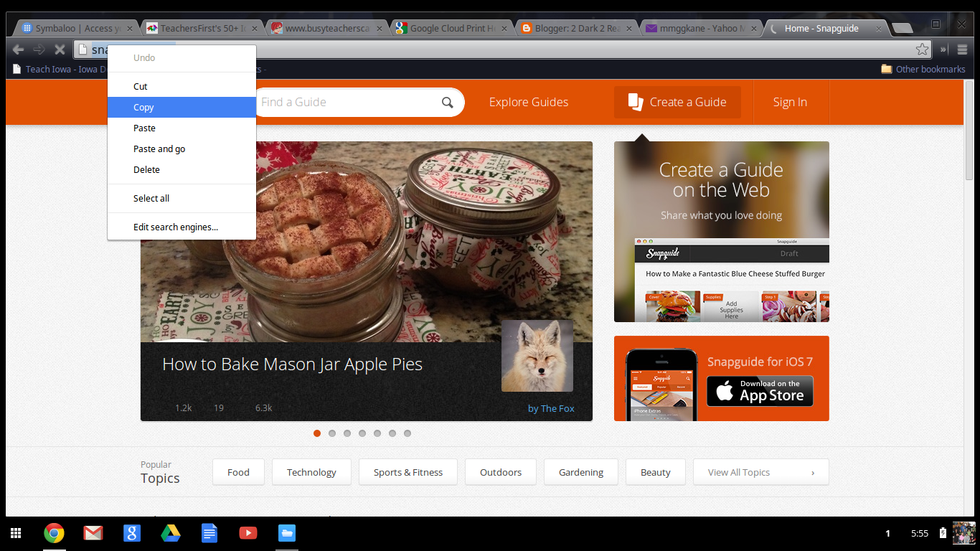The height and width of the screenshot is (551, 980).
Task: Open Google Drive from the shelf
Action: tap(170, 533)
